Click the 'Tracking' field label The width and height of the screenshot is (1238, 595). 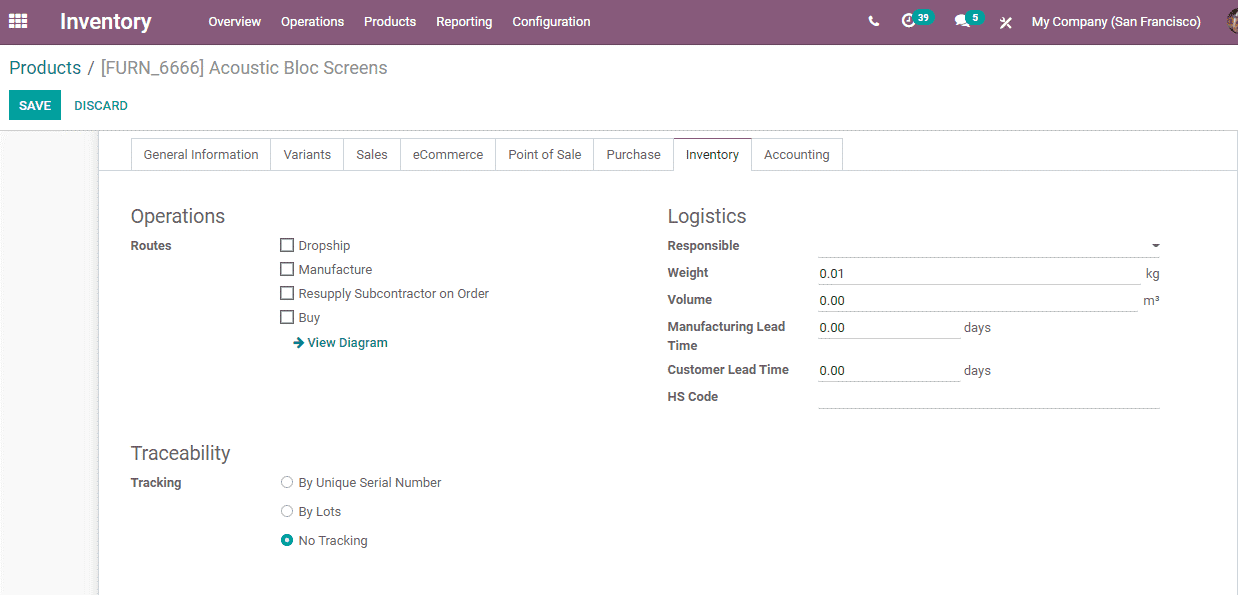pos(156,482)
